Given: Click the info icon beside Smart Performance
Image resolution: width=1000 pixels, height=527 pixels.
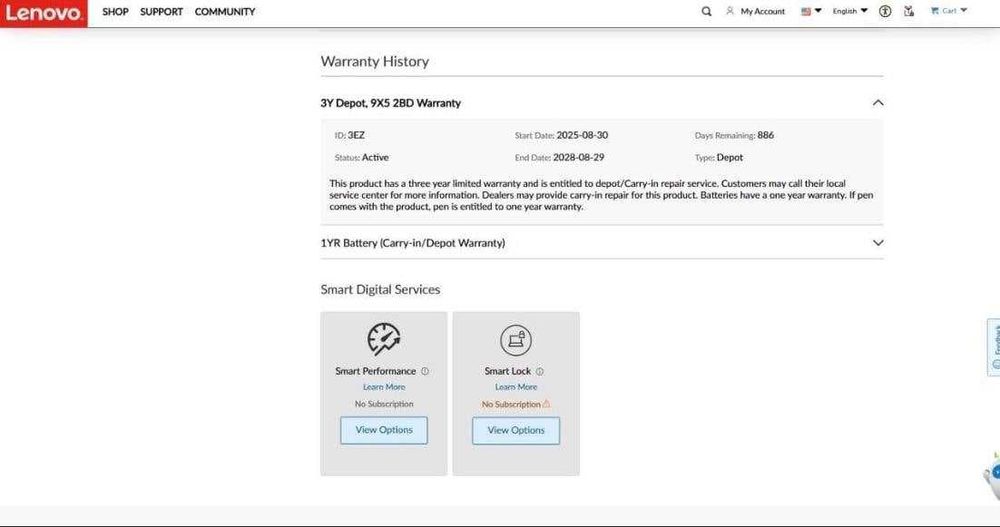Looking at the screenshot, I should tap(425, 371).
